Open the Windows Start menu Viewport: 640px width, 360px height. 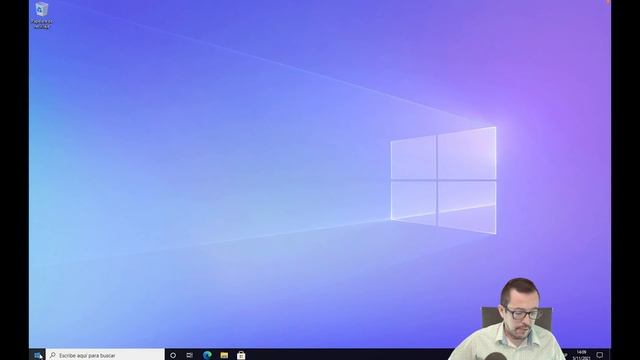pos(37,355)
